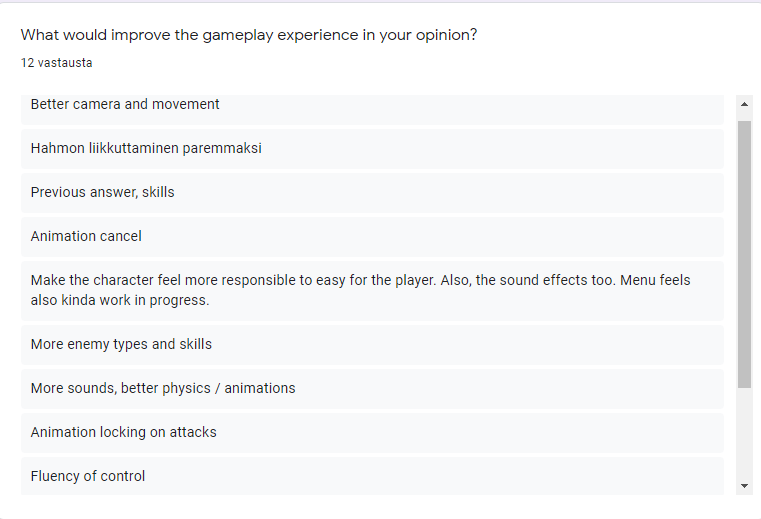Click the scrollbar up arrow
The image size is (761, 519).
(744, 104)
